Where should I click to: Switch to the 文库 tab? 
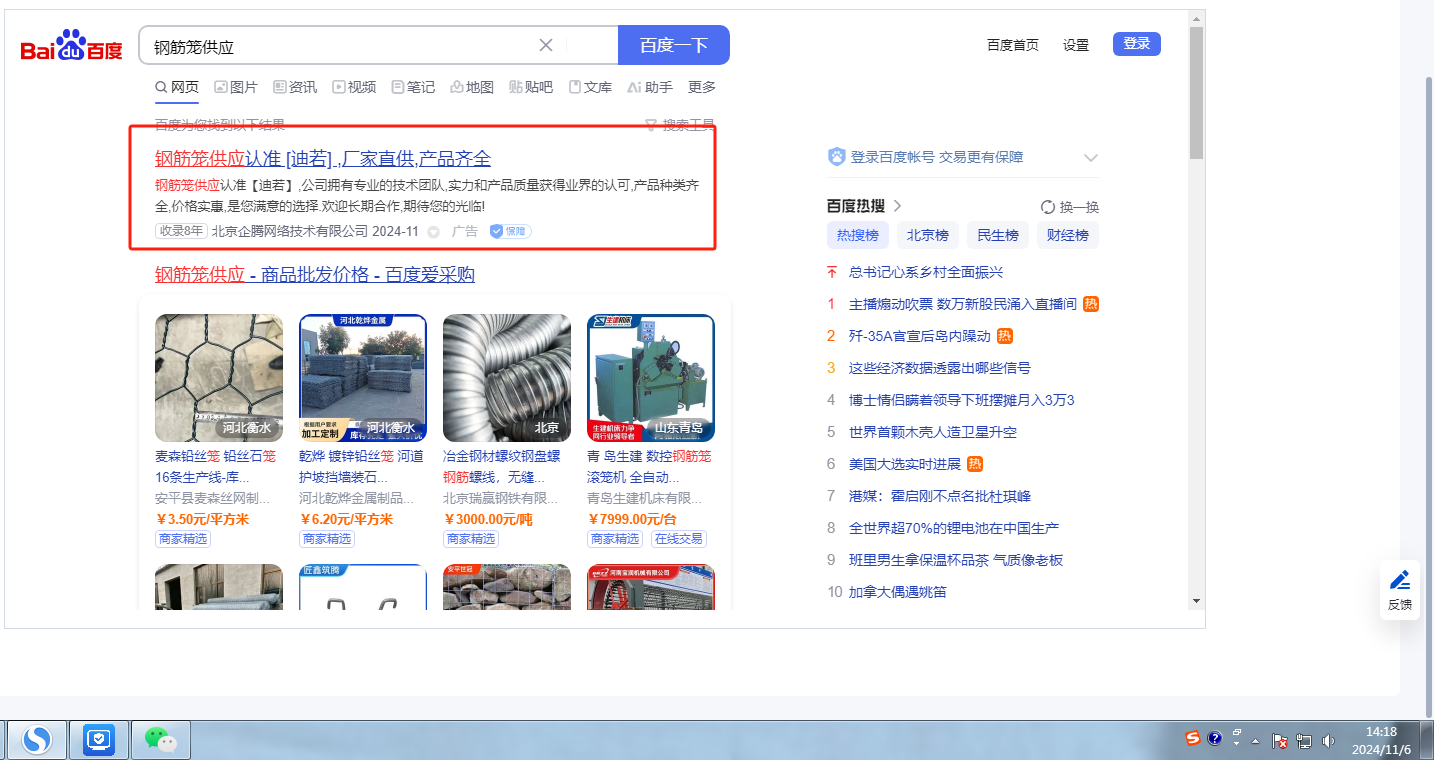point(590,87)
